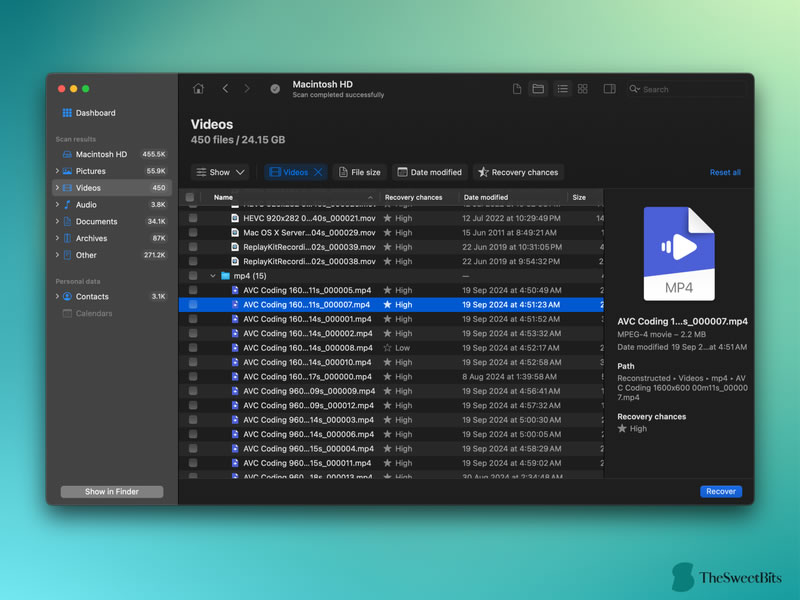
Task: Open the Recovery chances filter
Action: (x=518, y=172)
